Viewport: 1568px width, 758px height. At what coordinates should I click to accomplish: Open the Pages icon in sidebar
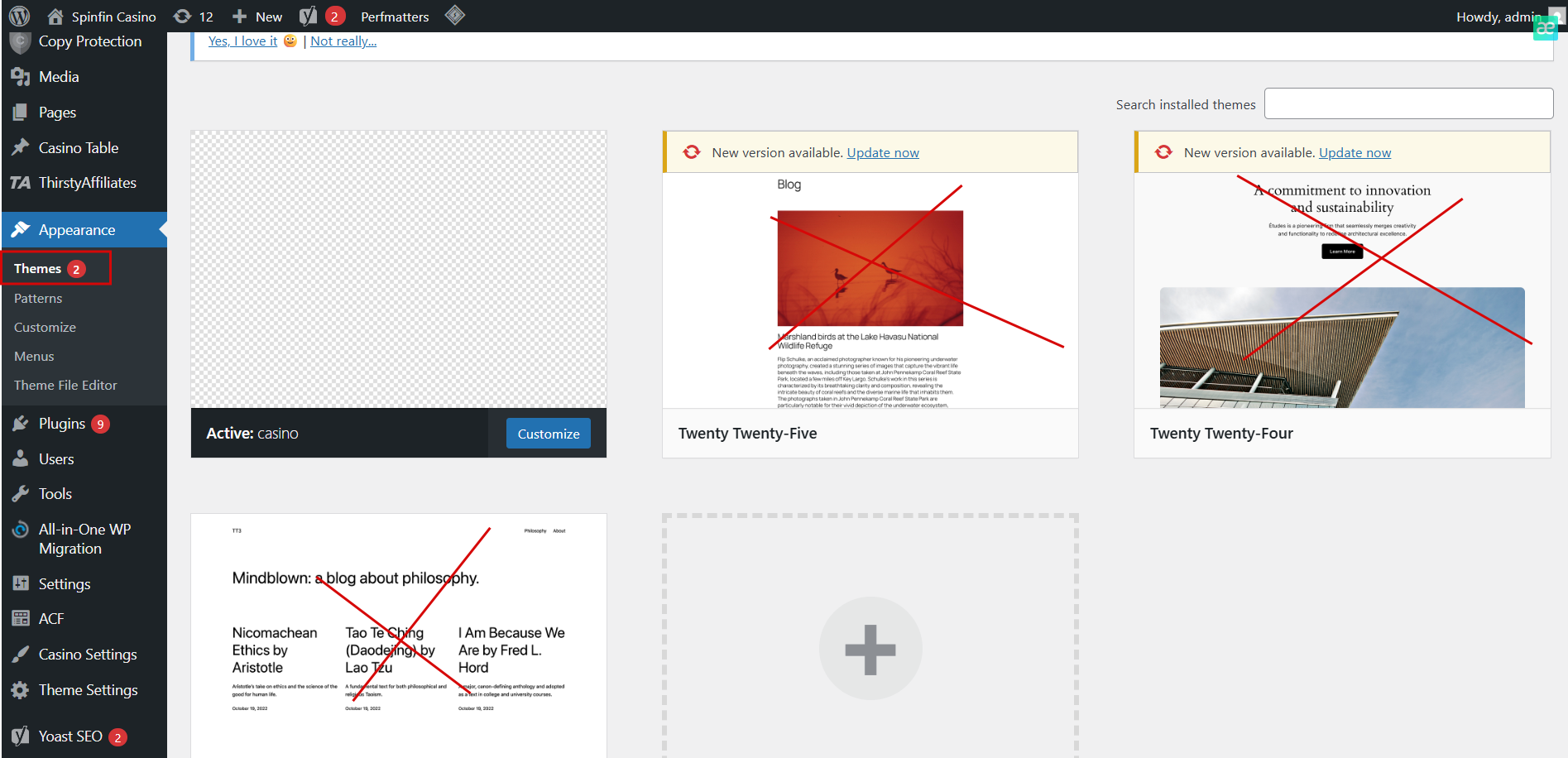21,113
